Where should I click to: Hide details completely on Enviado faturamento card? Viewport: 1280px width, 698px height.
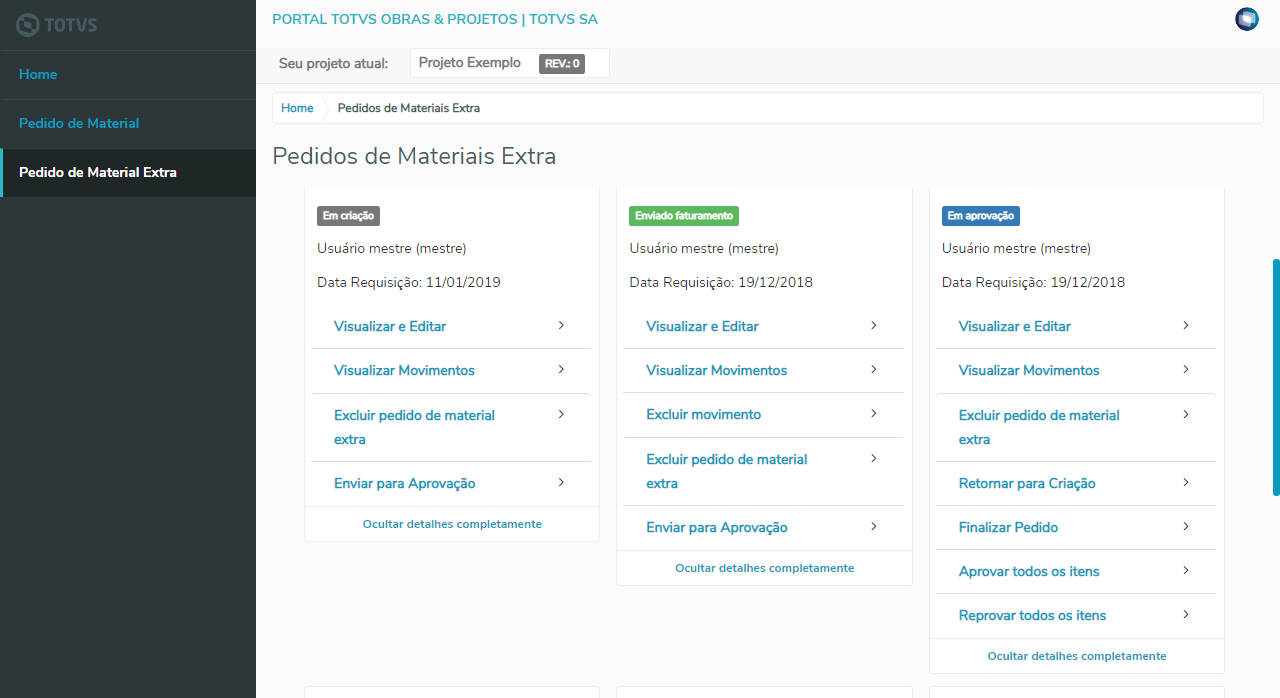(765, 568)
